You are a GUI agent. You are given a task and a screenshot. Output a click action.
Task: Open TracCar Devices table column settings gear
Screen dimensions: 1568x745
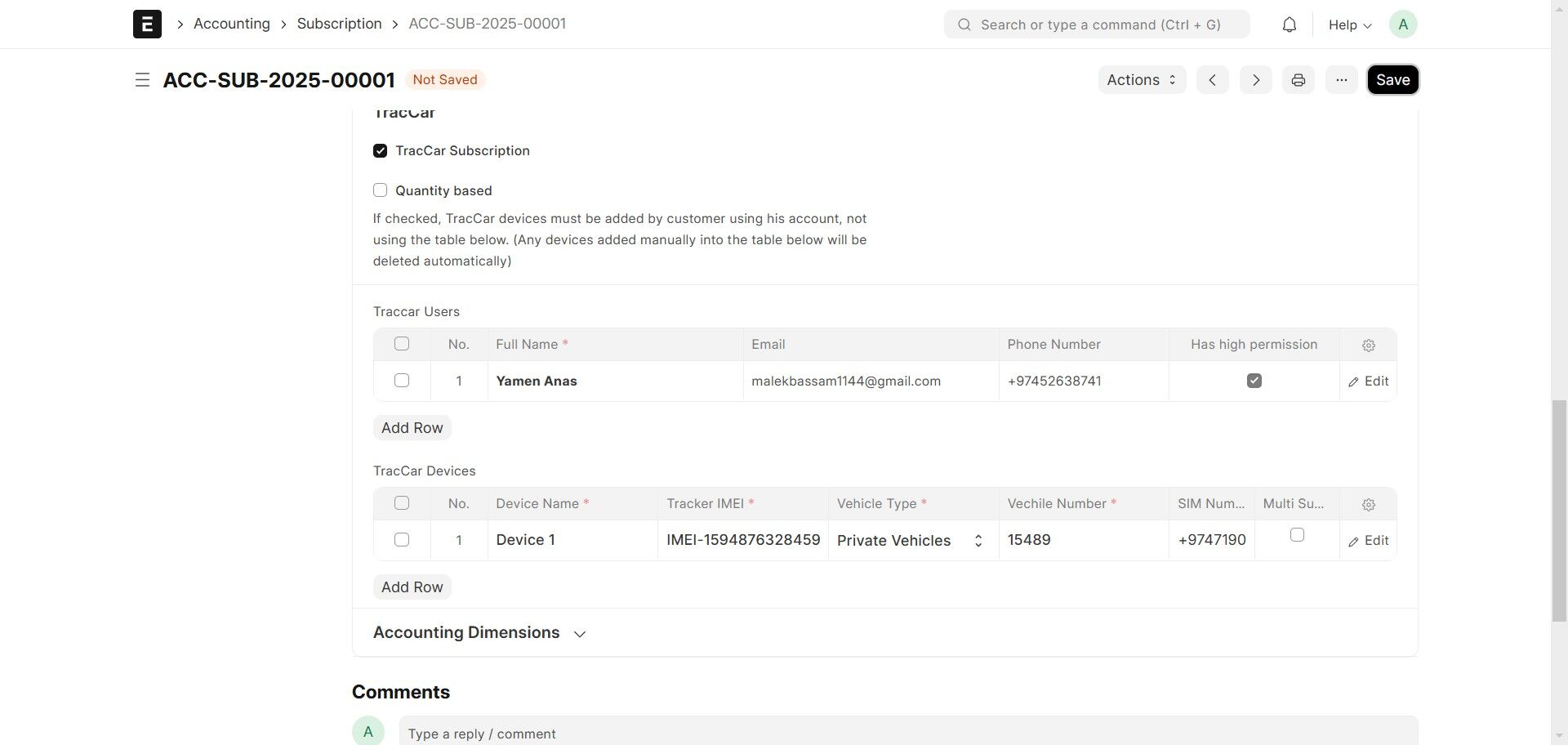click(x=1369, y=505)
